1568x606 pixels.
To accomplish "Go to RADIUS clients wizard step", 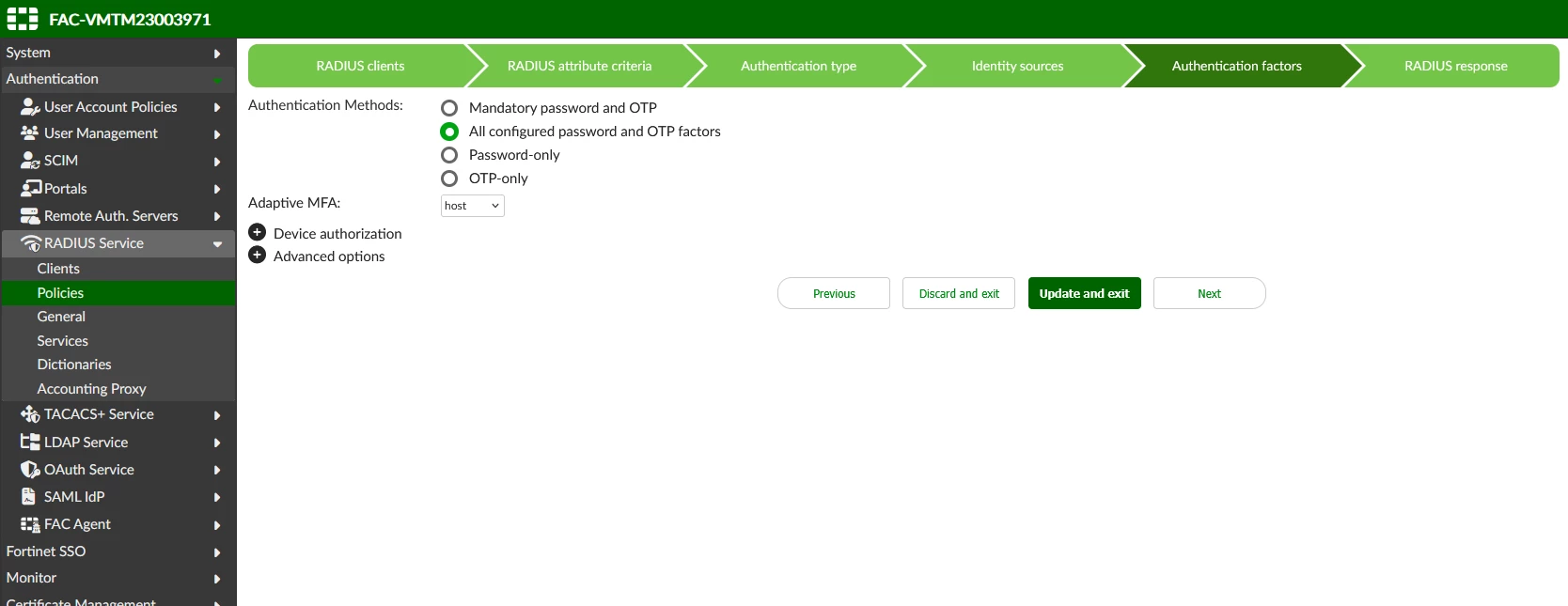I will click(x=360, y=66).
